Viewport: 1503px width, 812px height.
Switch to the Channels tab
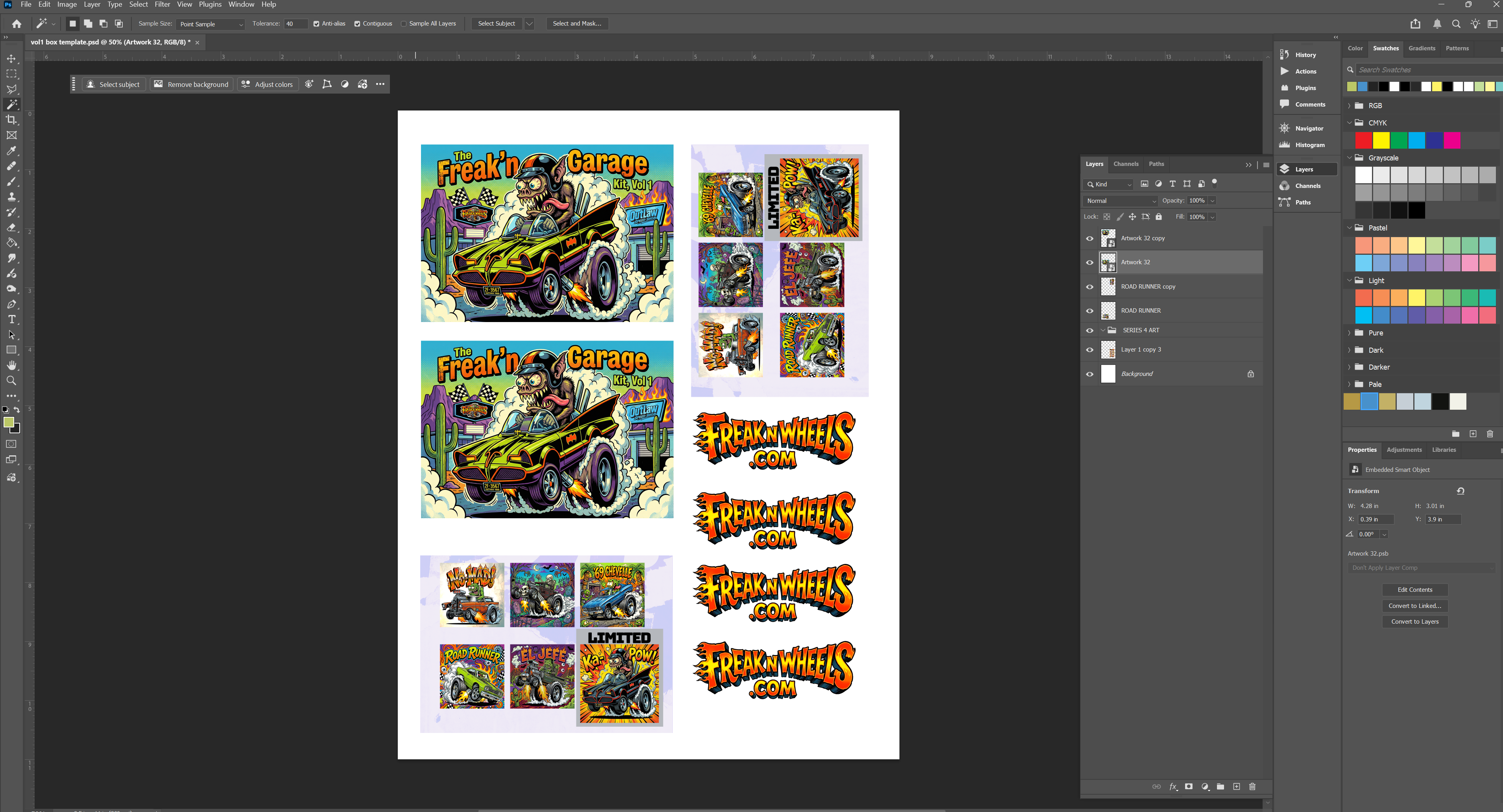click(x=1126, y=164)
